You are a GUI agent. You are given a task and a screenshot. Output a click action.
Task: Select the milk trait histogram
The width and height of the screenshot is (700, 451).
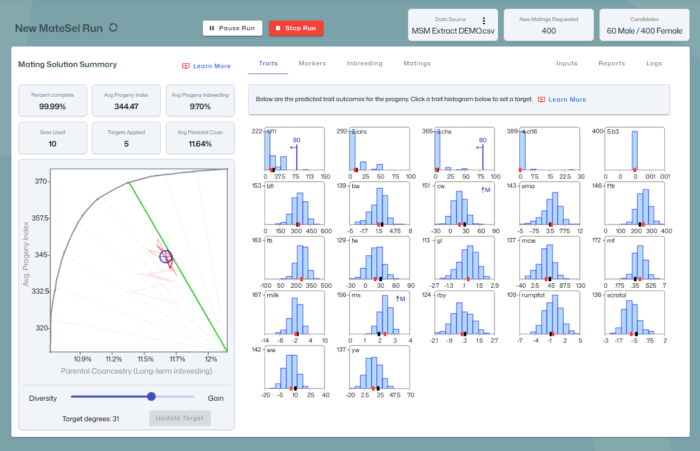[x=293, y=320]
